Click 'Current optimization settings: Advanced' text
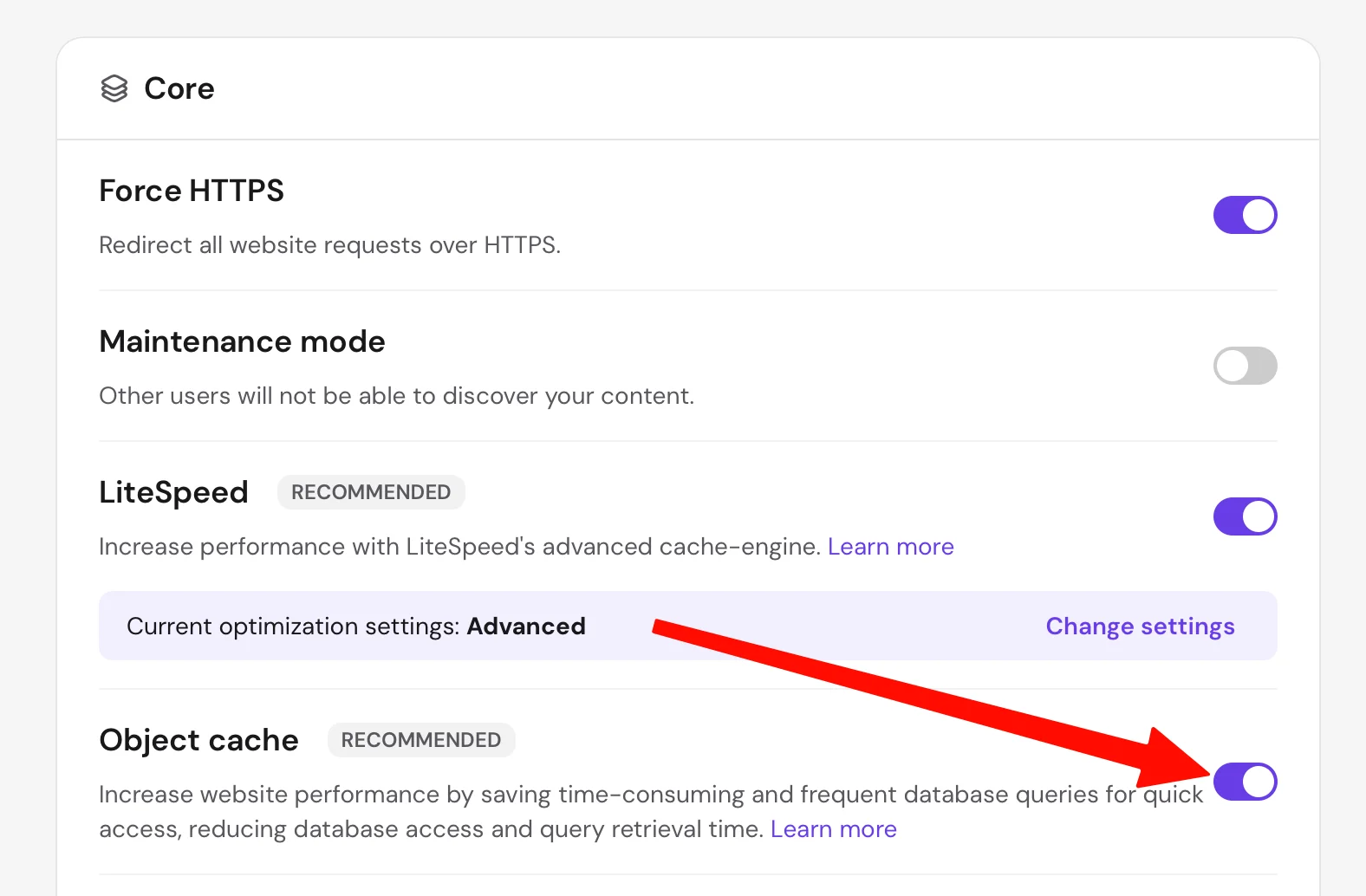 point(356,627)
